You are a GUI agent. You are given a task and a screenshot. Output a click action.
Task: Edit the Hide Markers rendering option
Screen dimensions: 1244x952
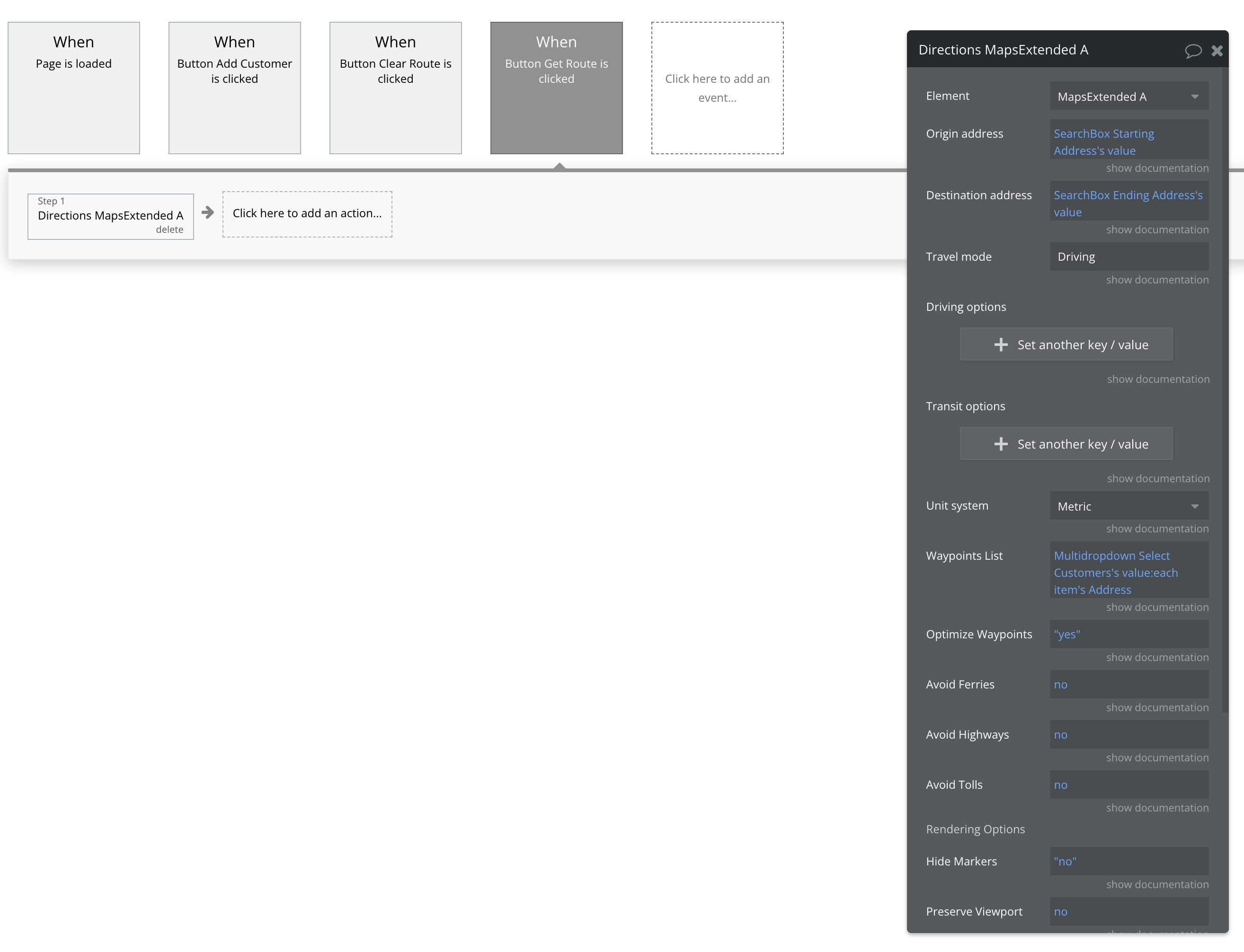[x=1129, y=861]
